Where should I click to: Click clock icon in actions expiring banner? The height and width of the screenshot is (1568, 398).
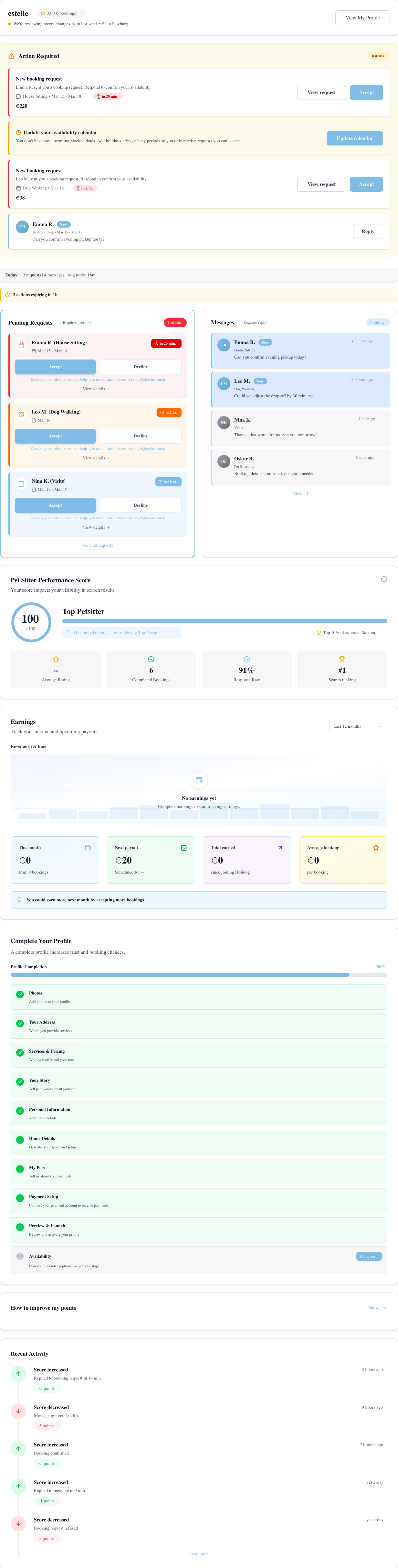click(x=8, y=295)
